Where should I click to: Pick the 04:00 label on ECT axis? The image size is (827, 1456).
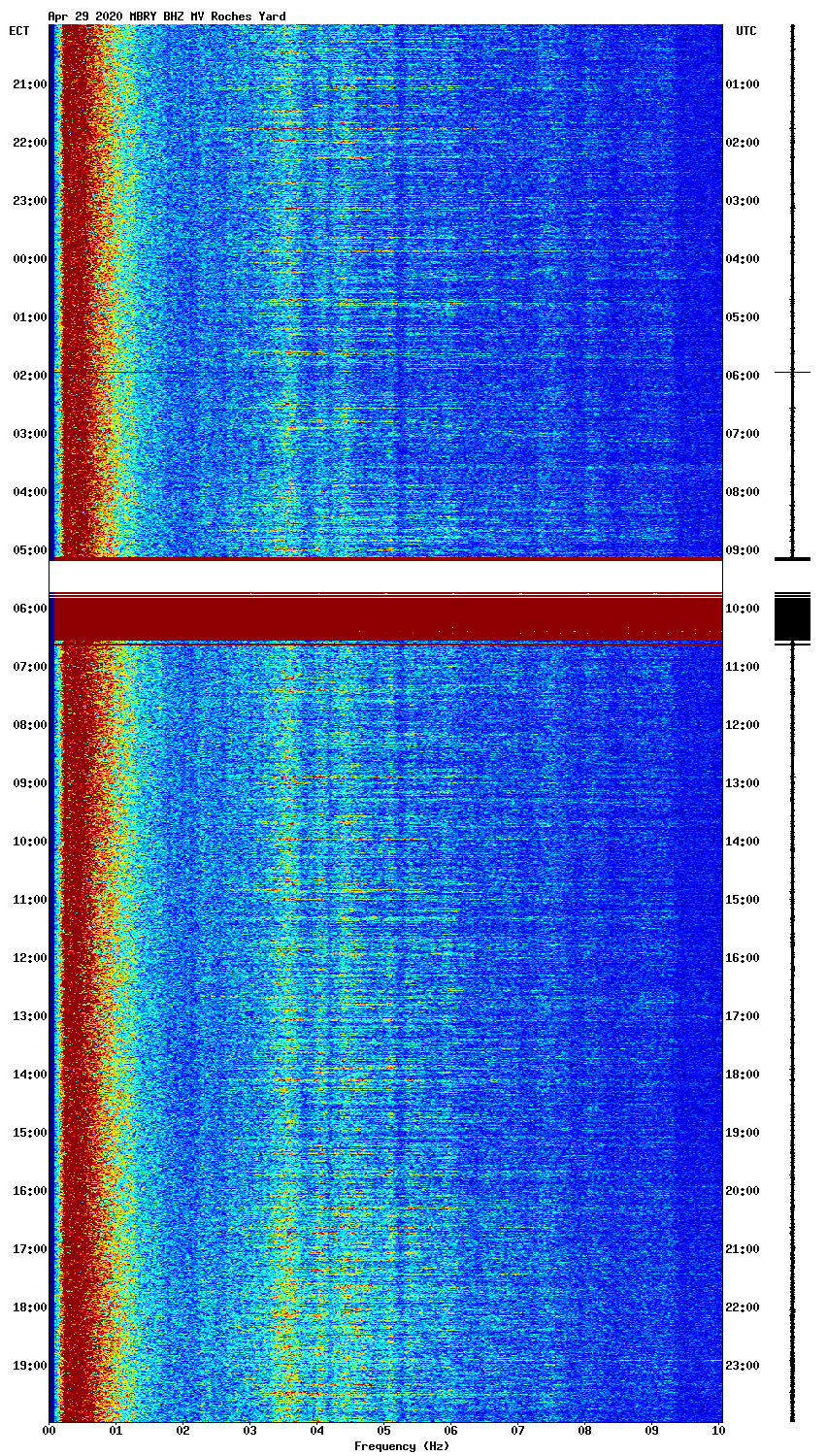click(x=30, y=492)
